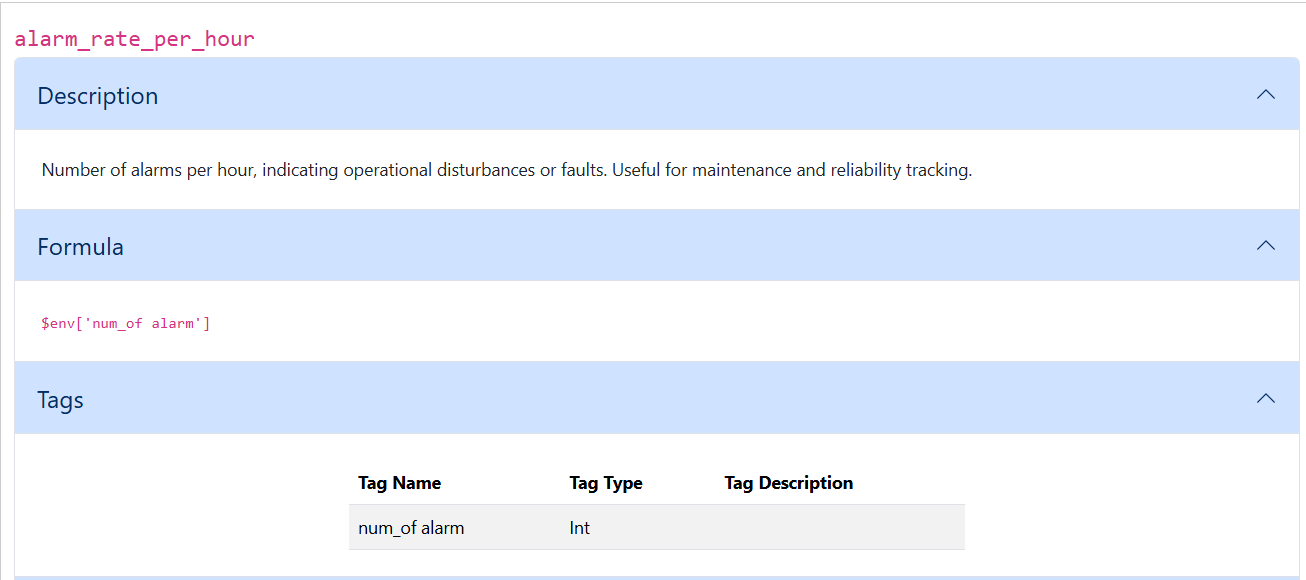Click the Tag Description column header
Screen dimensions: 1306x580
click(788, 483)
